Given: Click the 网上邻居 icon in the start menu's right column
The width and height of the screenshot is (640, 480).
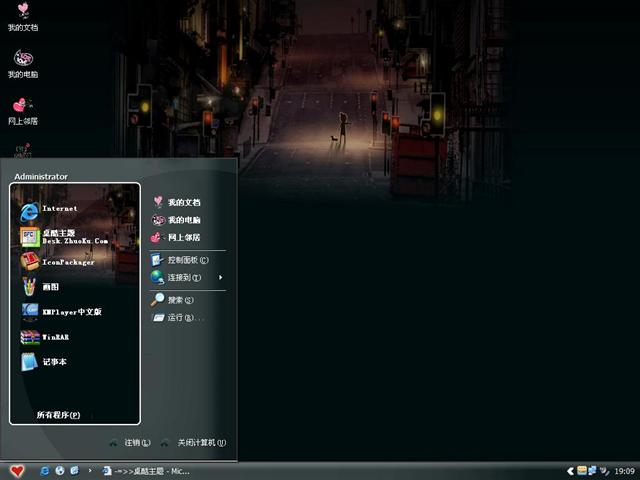Looking at the screenshot, I should [x=156, y=237].
